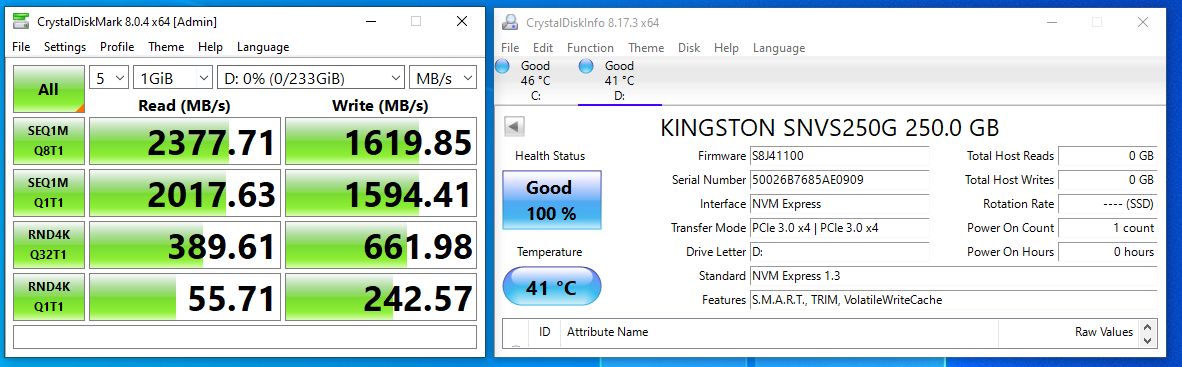Image resolution: width=1182 pixels, height=367 pixels.
Task: Click the RND4K Q1T1 write result 242.57
Action: click(x=381, y=297)
